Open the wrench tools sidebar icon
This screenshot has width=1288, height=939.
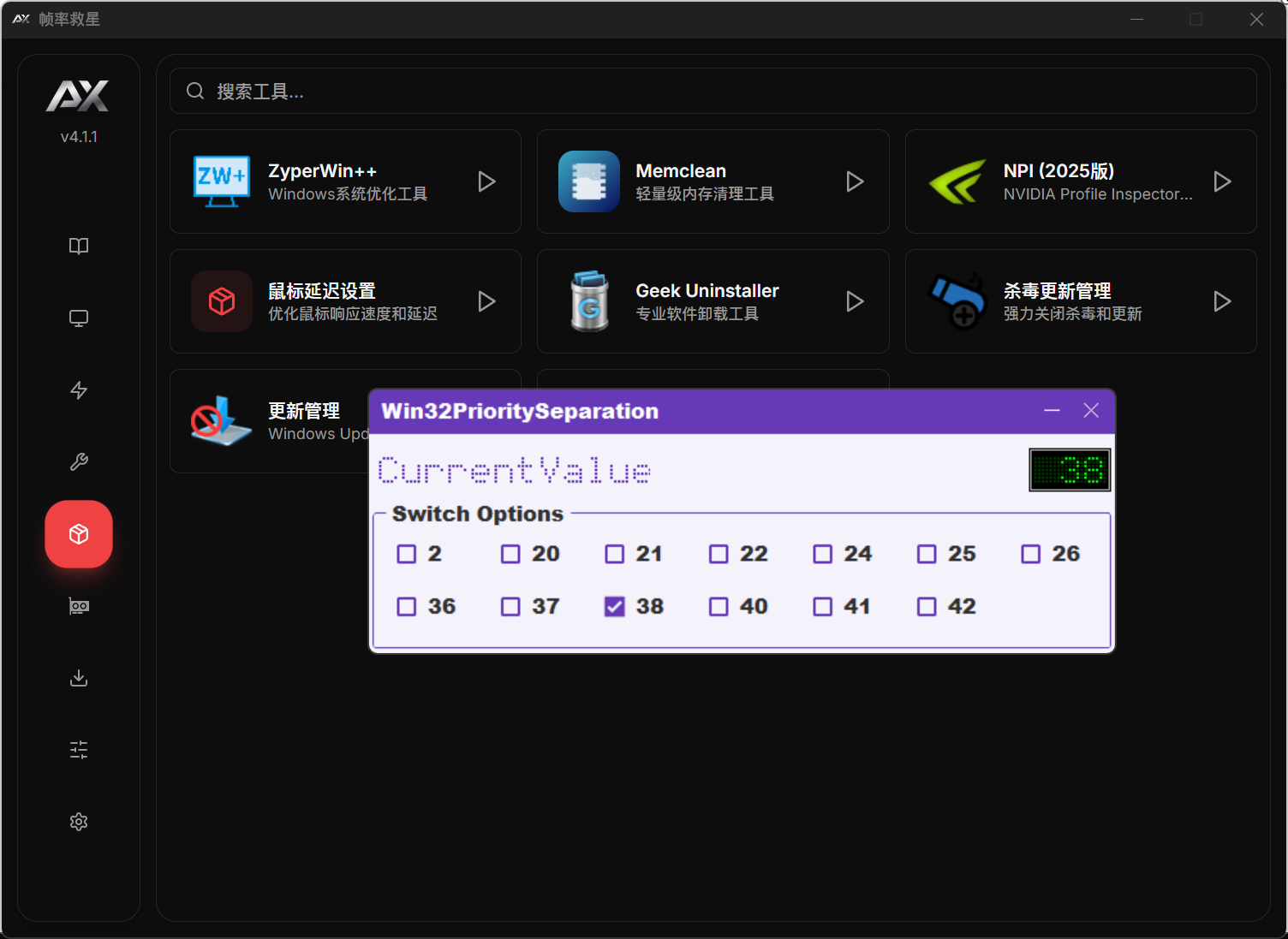click(x=79, y=462)
